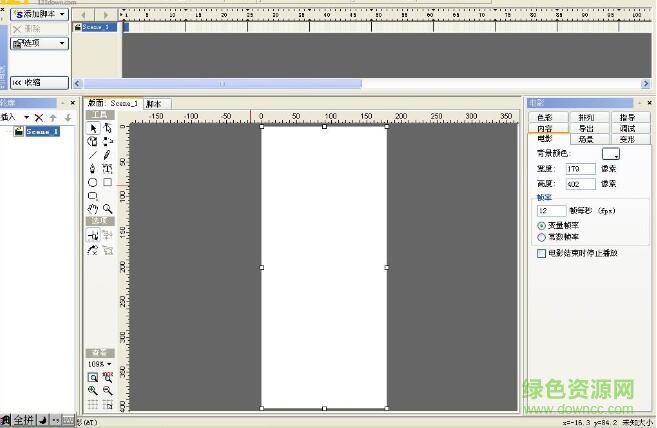Viewport: 657px width, 428px height.
Task: Select the Hand pan tool
Action: [x=93, y=209]
